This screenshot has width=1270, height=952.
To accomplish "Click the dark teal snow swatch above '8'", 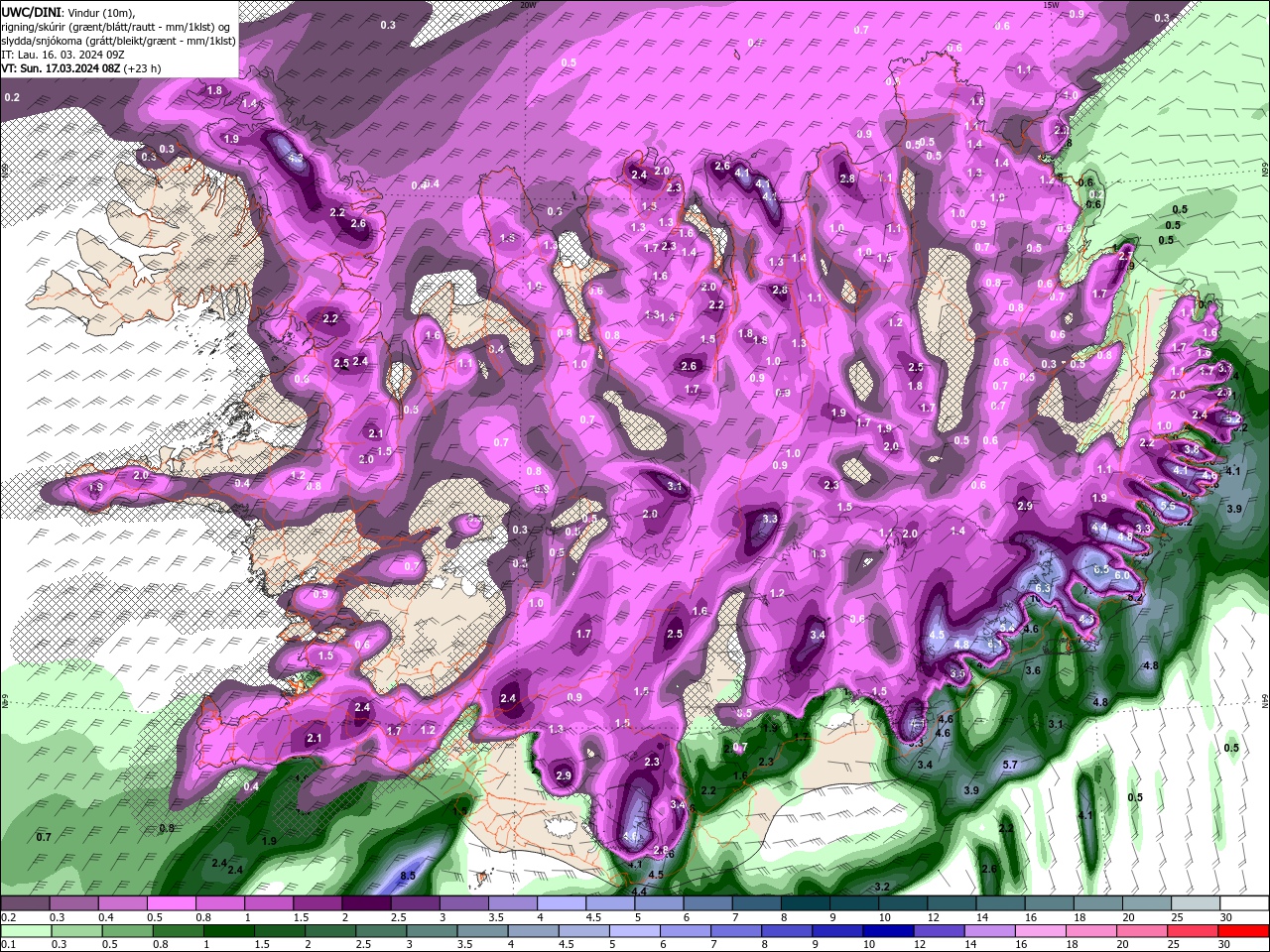I will tap(805, 903).
